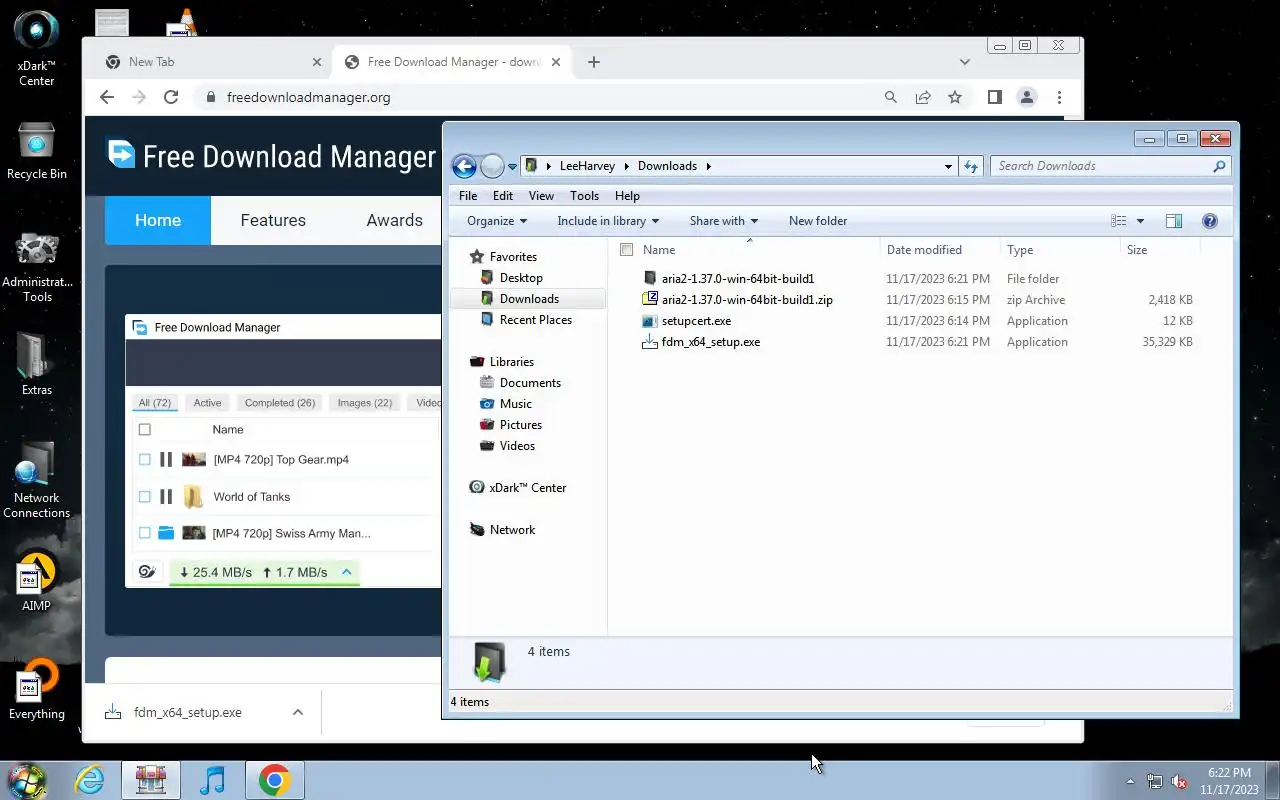Refresh the Downloads folder address bar
Image resolution: width=1280 pixels, height=800 pixels.
[x=970, y=166]
